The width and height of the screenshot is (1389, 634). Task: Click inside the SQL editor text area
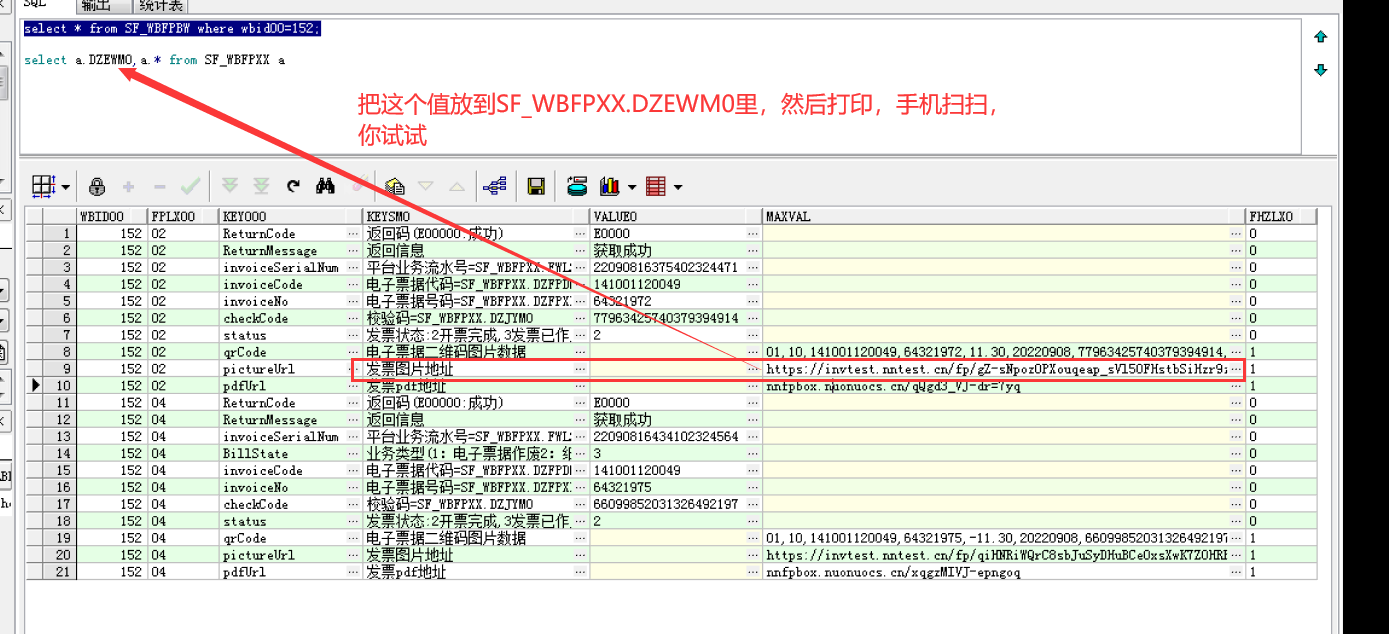660,85
